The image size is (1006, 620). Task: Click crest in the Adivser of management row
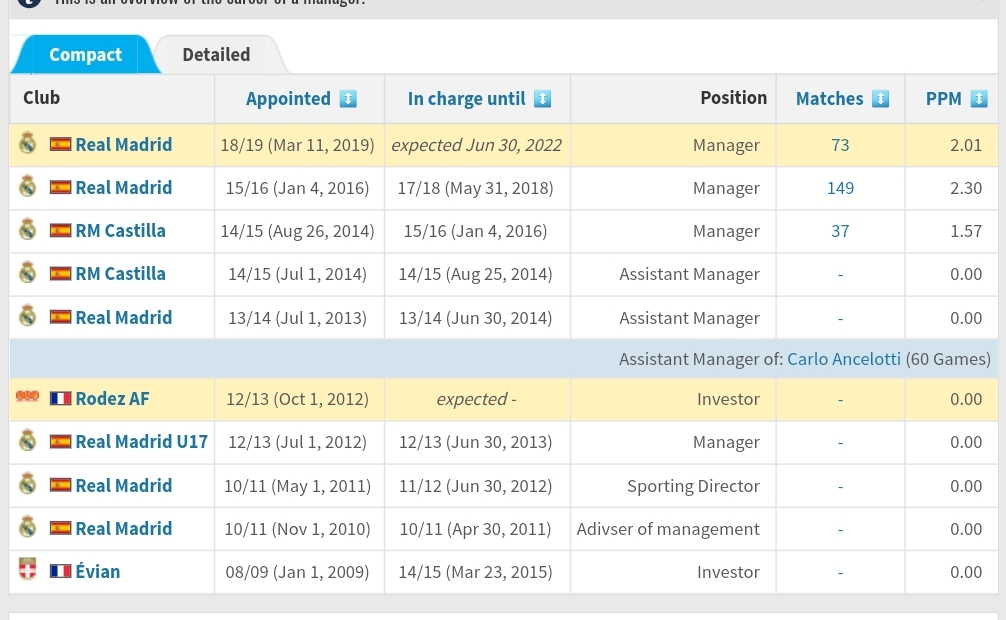(x=27, y=527)
